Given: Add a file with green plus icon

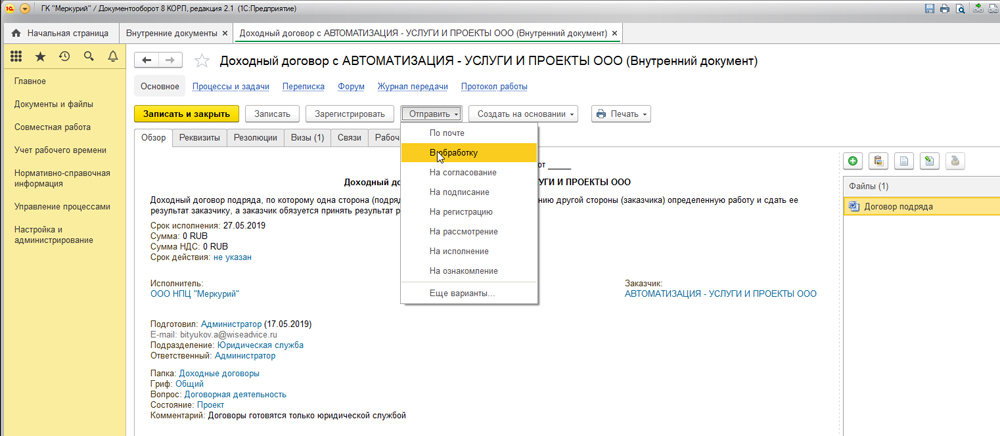Looking at the screenshot, I should [x=854, y=160].
